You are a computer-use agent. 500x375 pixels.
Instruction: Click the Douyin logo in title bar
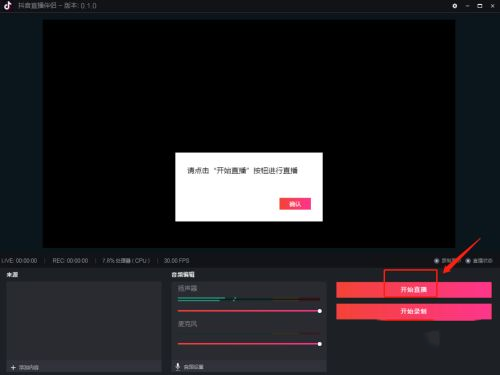(8, 6)
